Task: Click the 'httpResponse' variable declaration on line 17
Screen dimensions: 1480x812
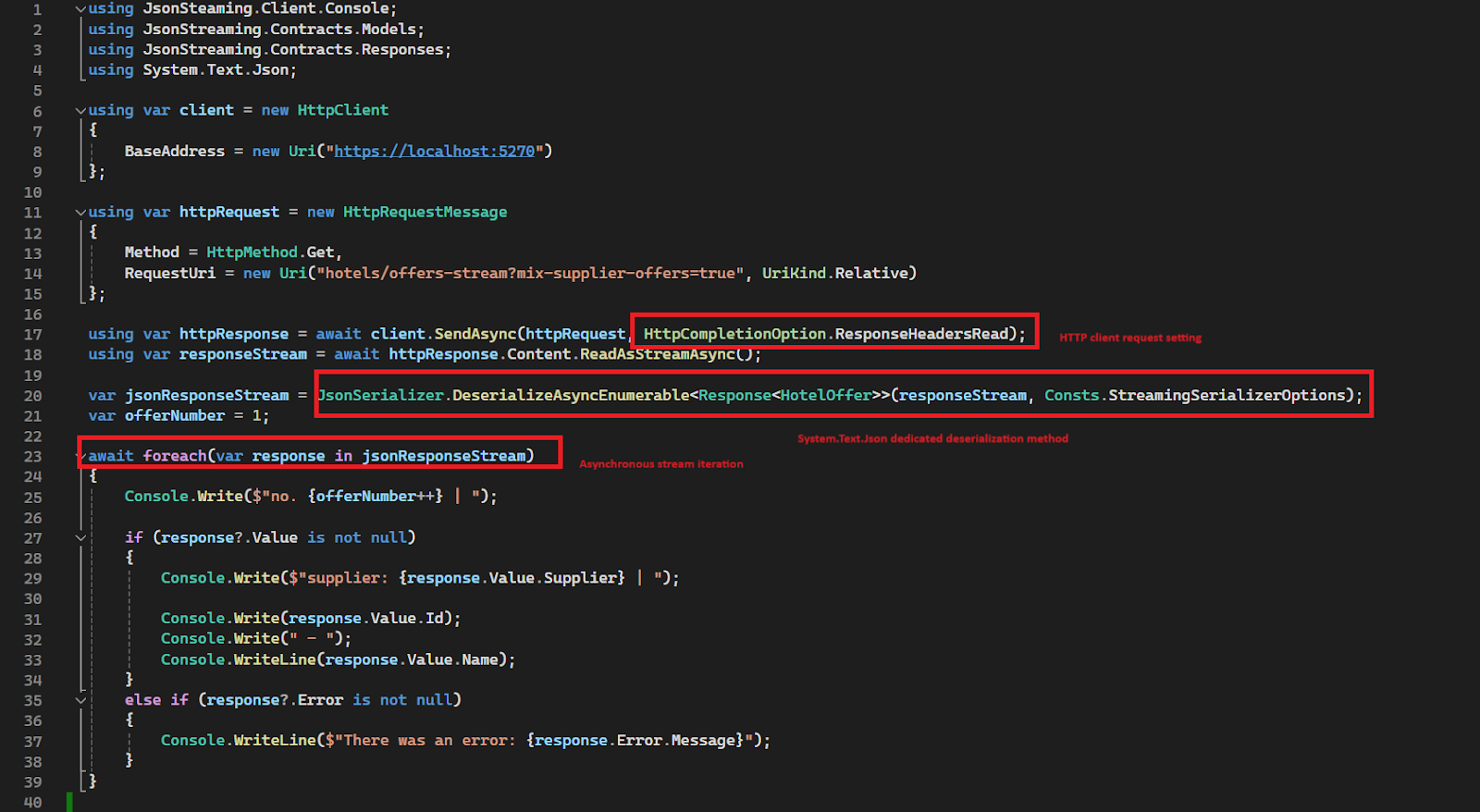Action: tap(234, 334)
